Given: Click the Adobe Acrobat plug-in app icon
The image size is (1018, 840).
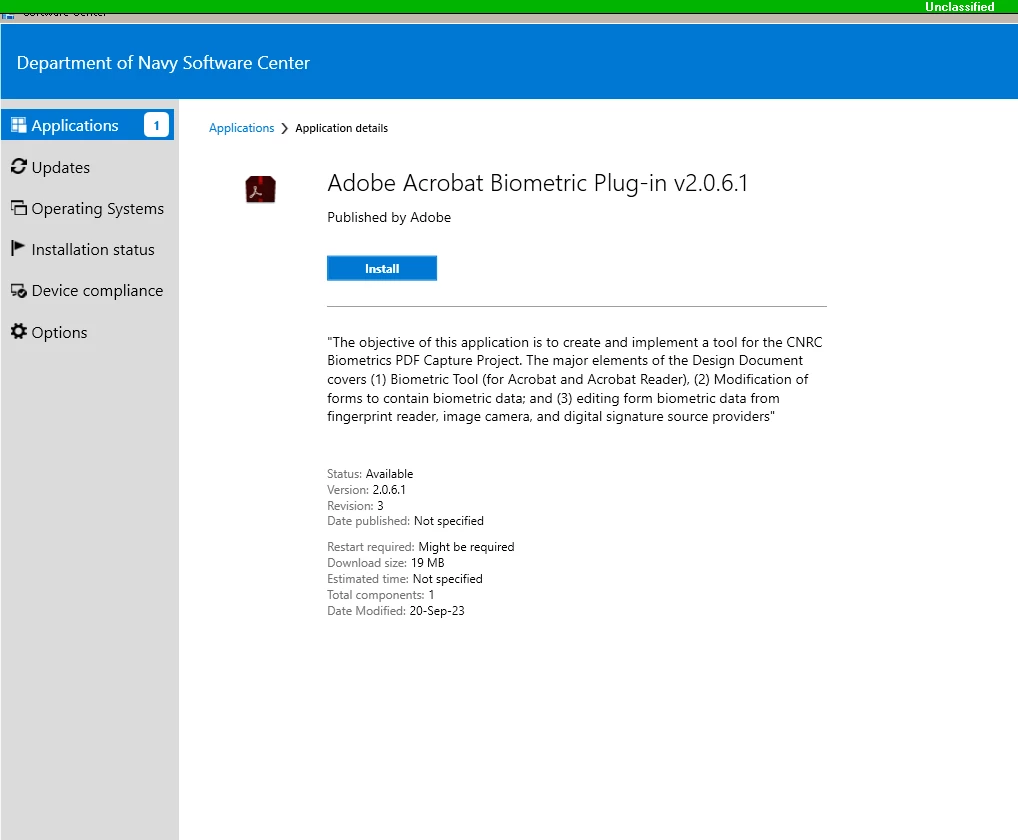Looking at the screenshot, I should pyautogui.click(x=260, y=190).
